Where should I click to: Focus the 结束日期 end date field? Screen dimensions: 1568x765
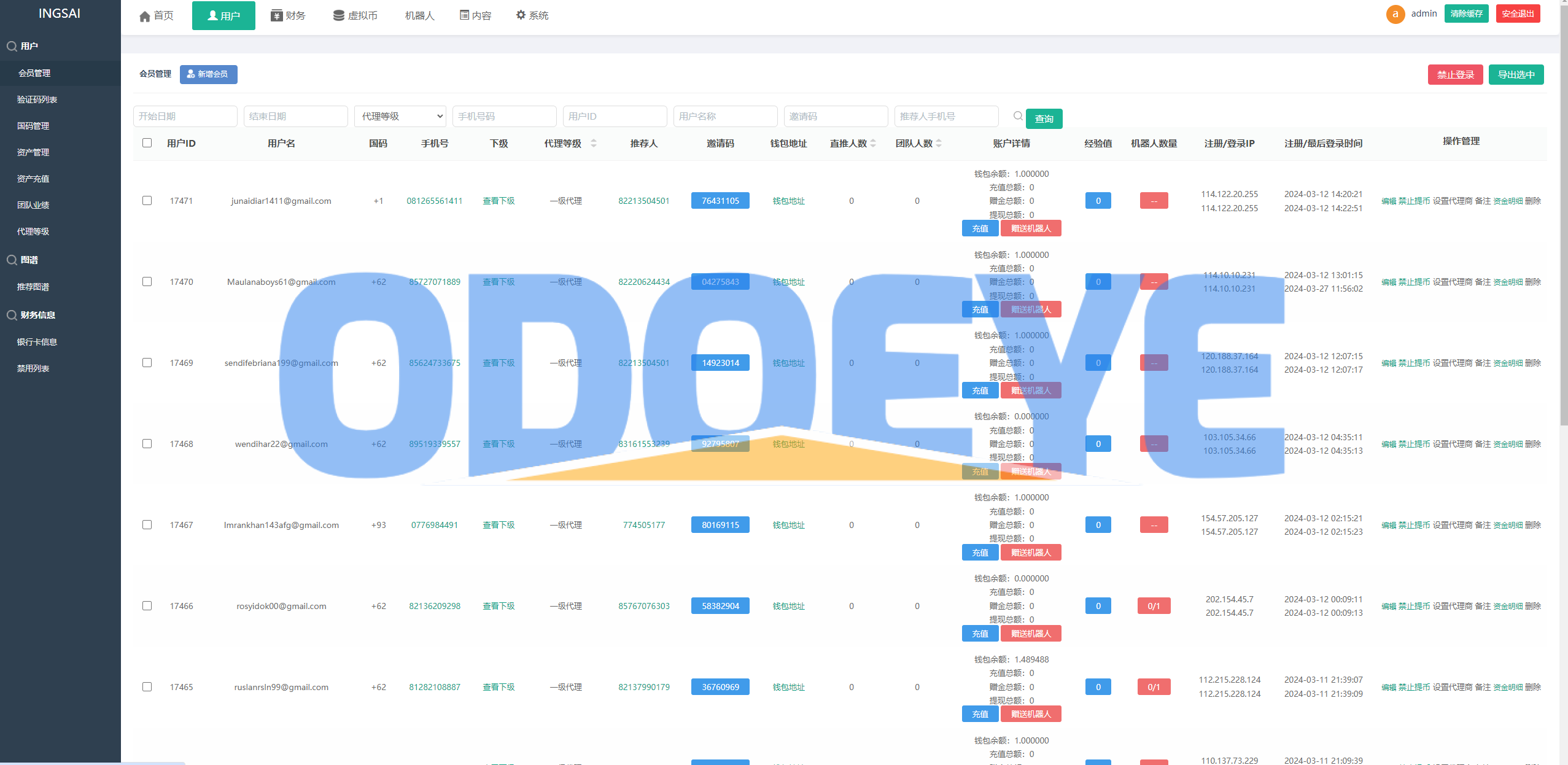(x=296, y=116)
